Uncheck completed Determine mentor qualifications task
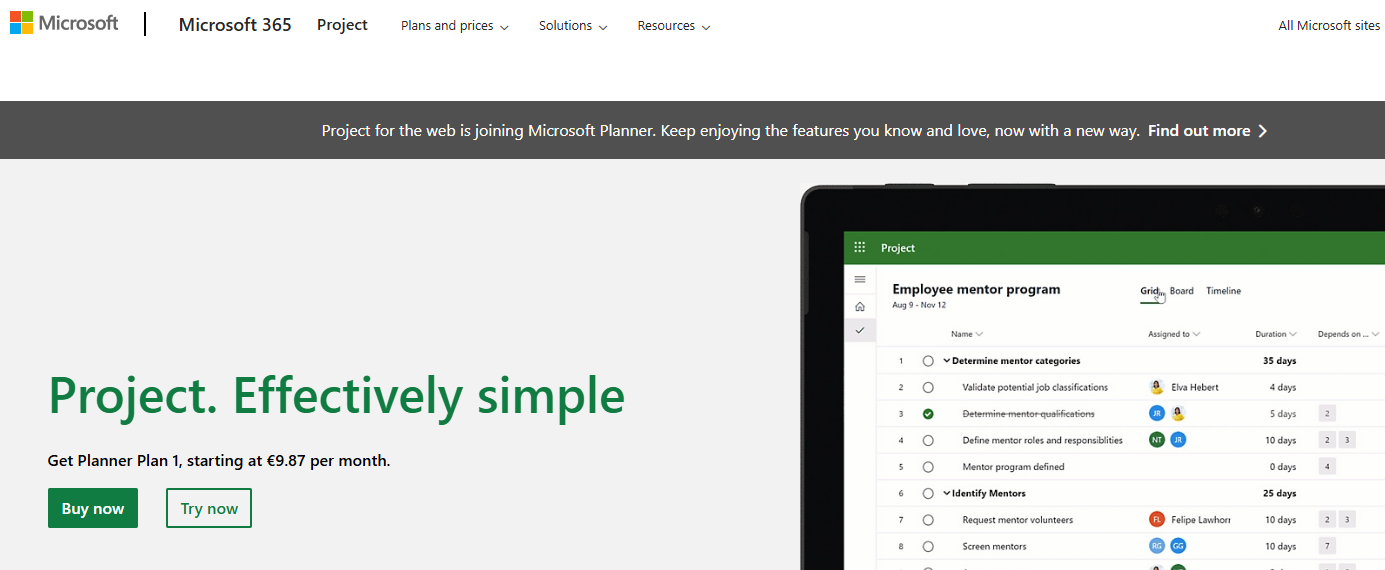Image resolution: width=1385 pixels, height=570 pixels. coord(928,414)
